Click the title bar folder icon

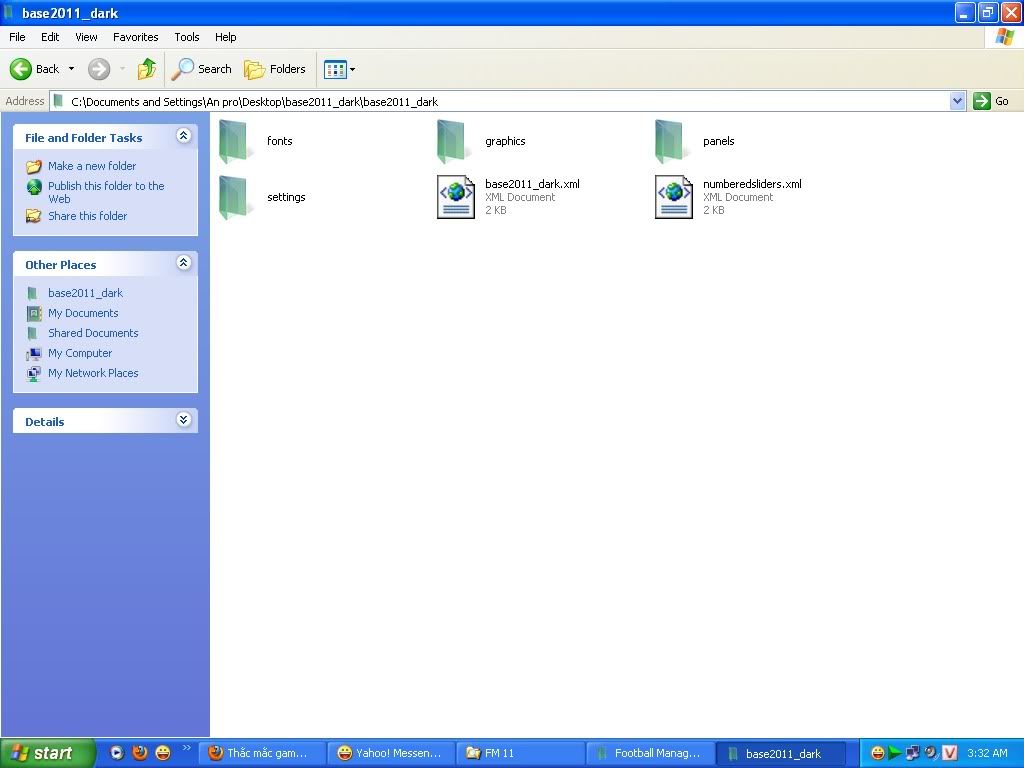pos(8,12)
